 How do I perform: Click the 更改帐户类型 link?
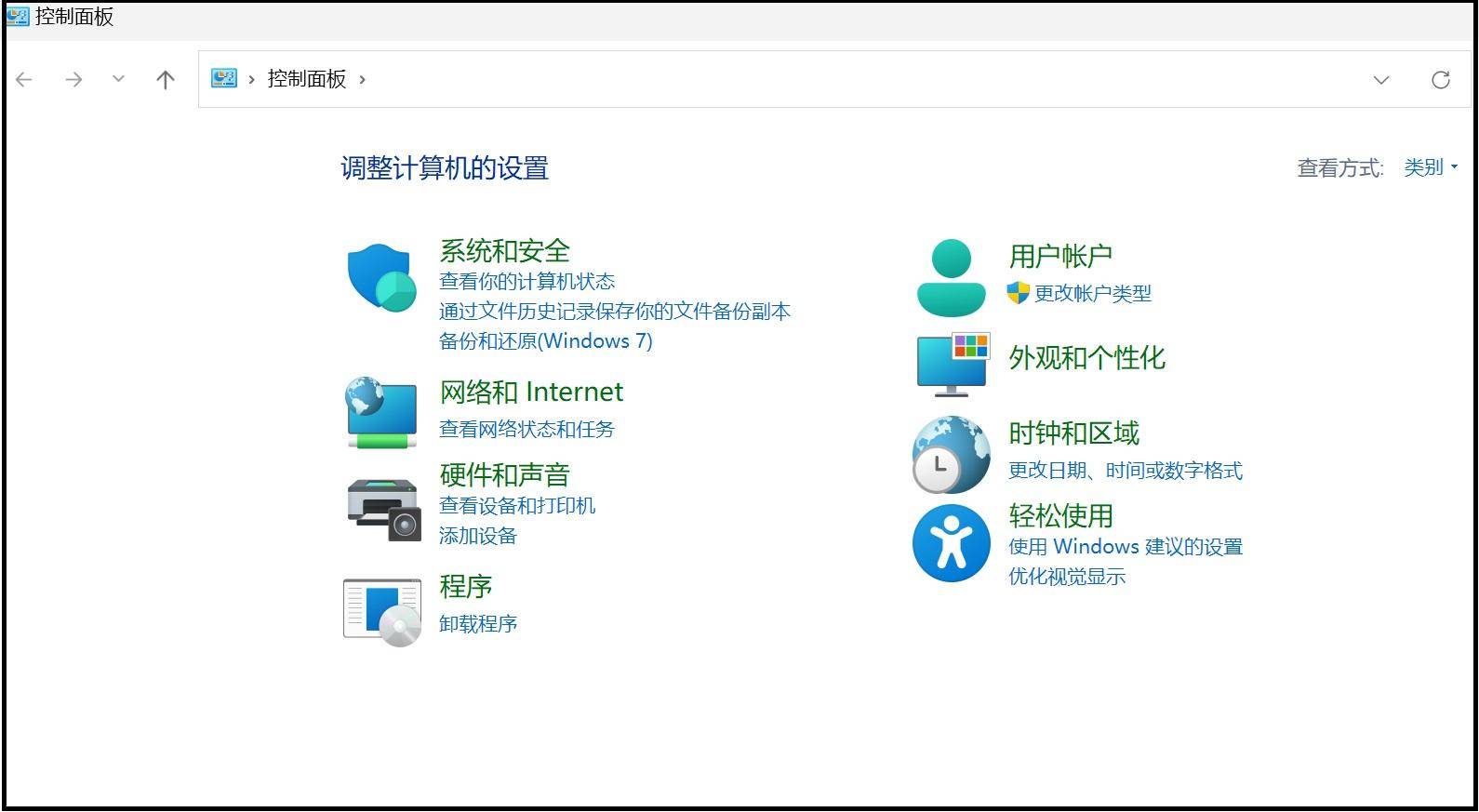pyautogui.click(x=1093, y=294)
